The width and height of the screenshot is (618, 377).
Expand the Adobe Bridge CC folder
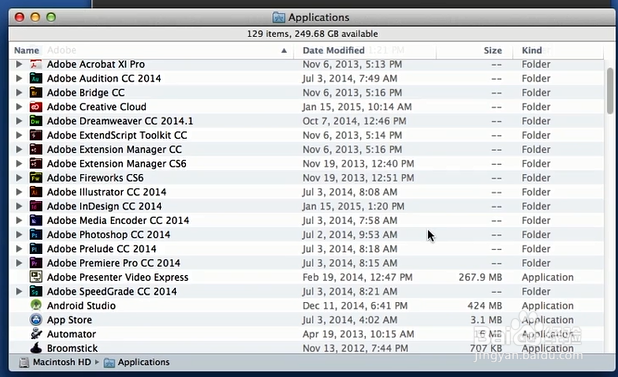click(19, 93)
